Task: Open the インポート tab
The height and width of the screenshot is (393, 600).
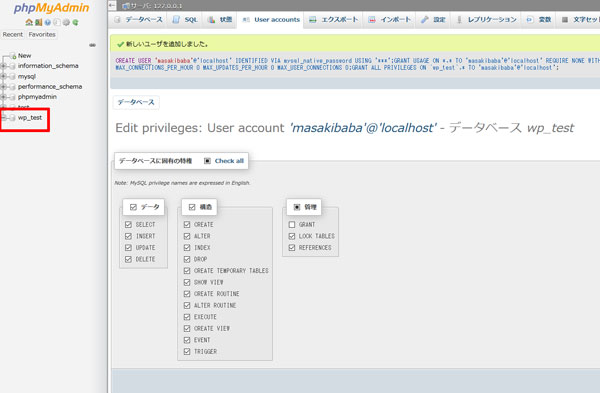Action: [x=389, y=20]
